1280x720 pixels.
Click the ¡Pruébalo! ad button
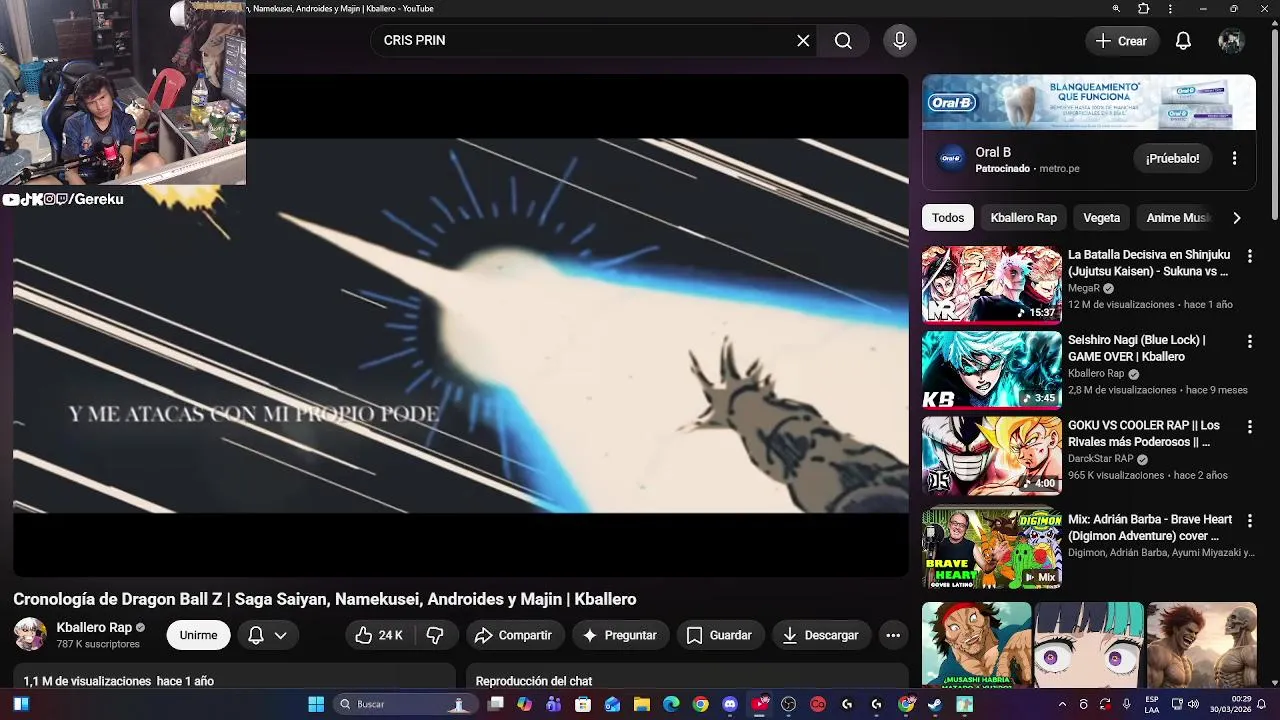(x=1172, y=158)
